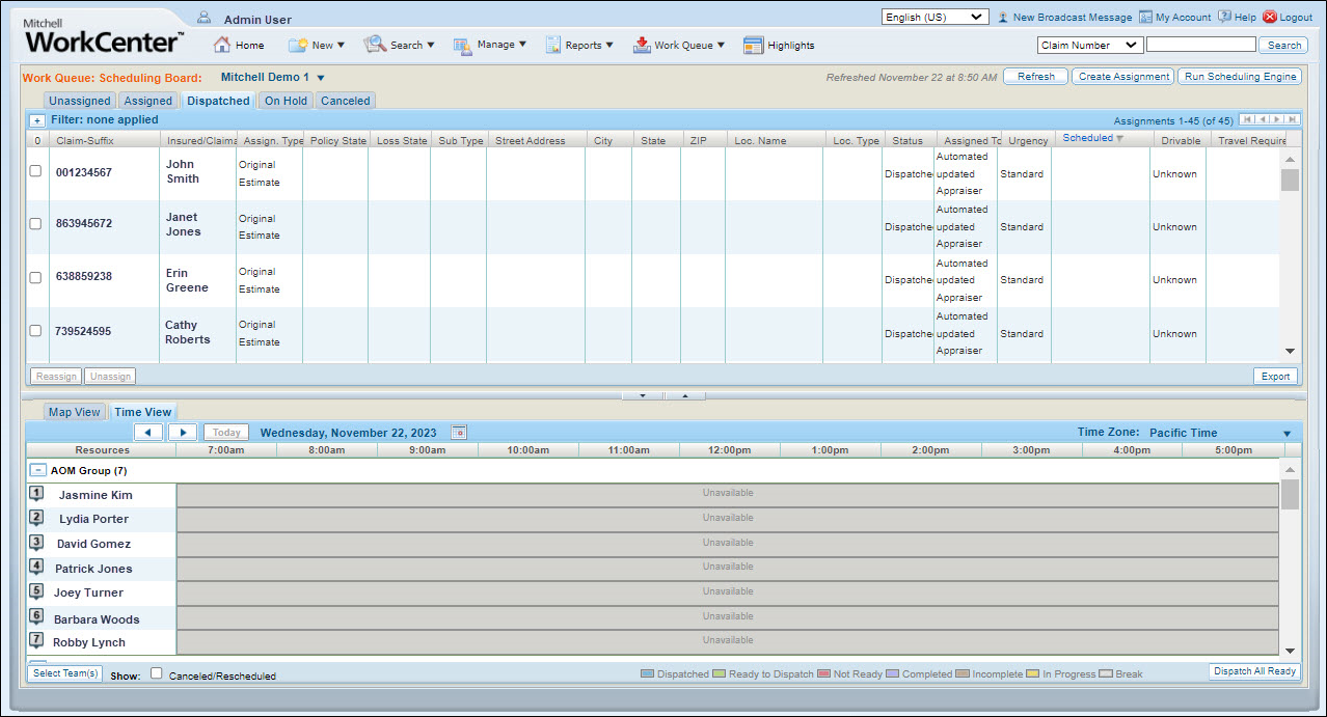
Task: Open the English (US) language dropdown
Action: [934, 17]
